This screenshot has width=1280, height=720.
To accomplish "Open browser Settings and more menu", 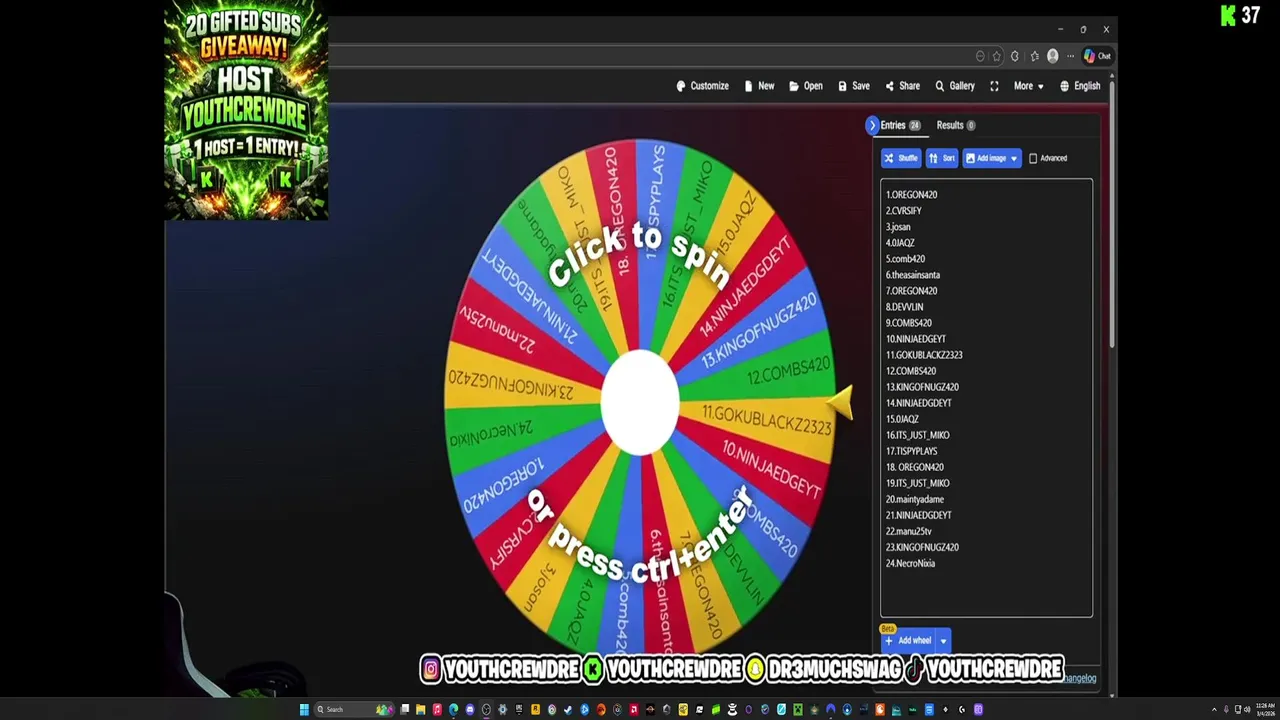I will point(1070,56).
